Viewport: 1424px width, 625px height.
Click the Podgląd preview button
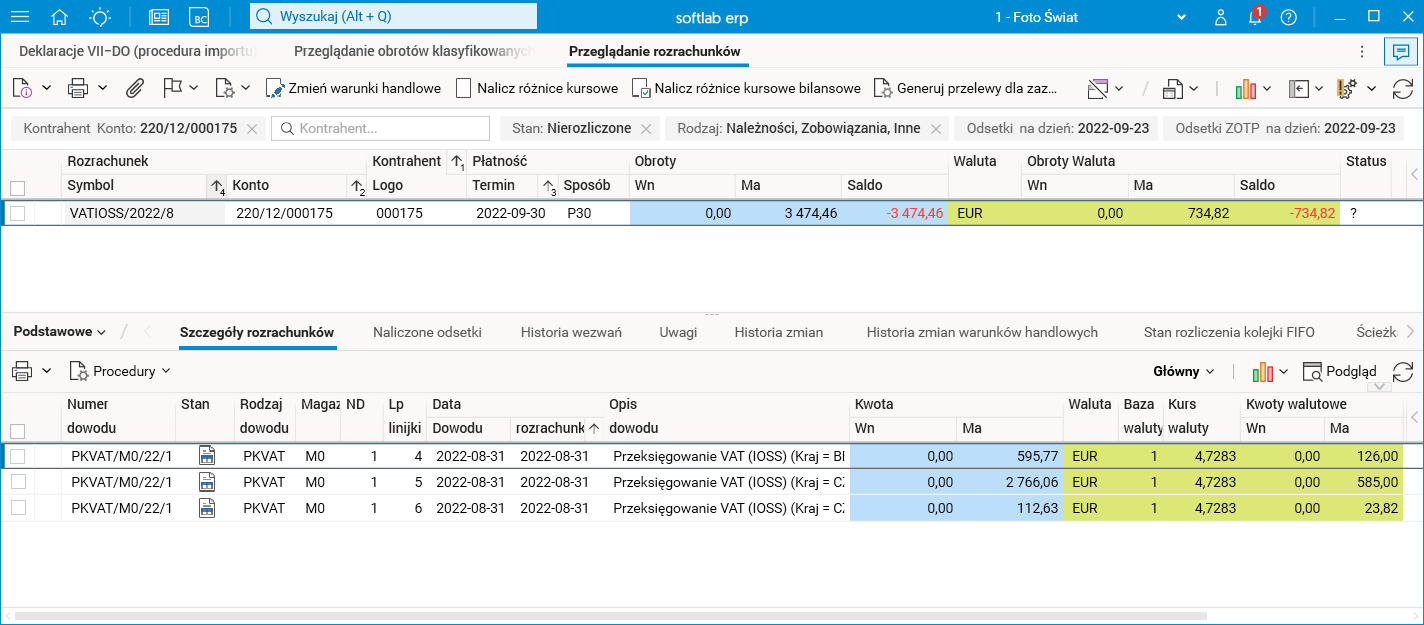tap(1340, 371)
